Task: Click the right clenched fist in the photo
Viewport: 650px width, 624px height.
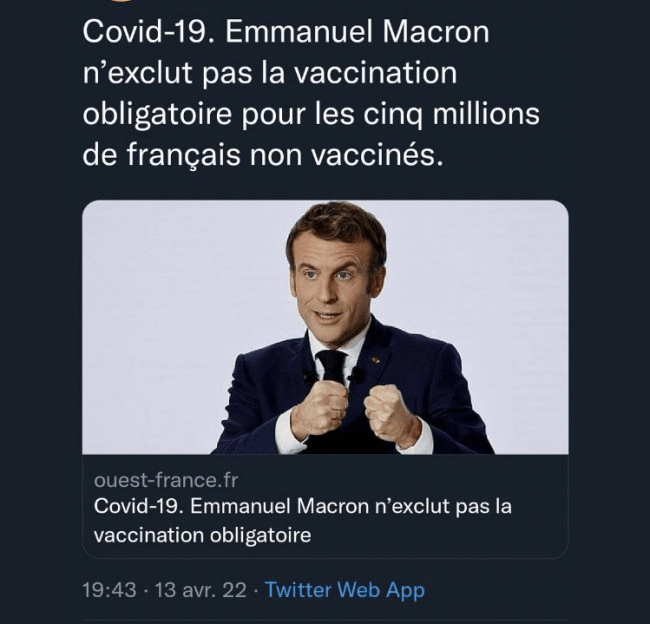Action: [x=389, y=413]
